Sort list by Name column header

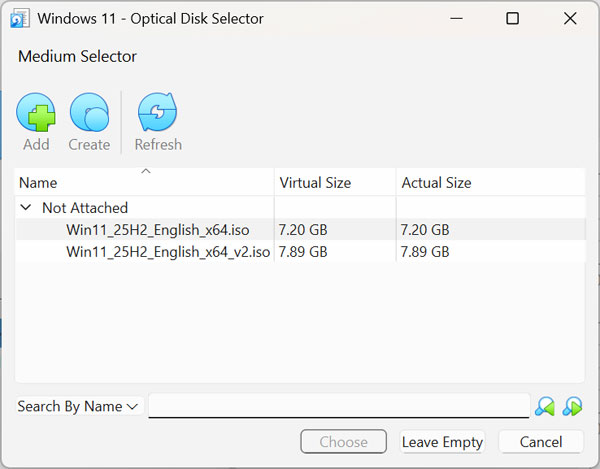click(145, 182)
